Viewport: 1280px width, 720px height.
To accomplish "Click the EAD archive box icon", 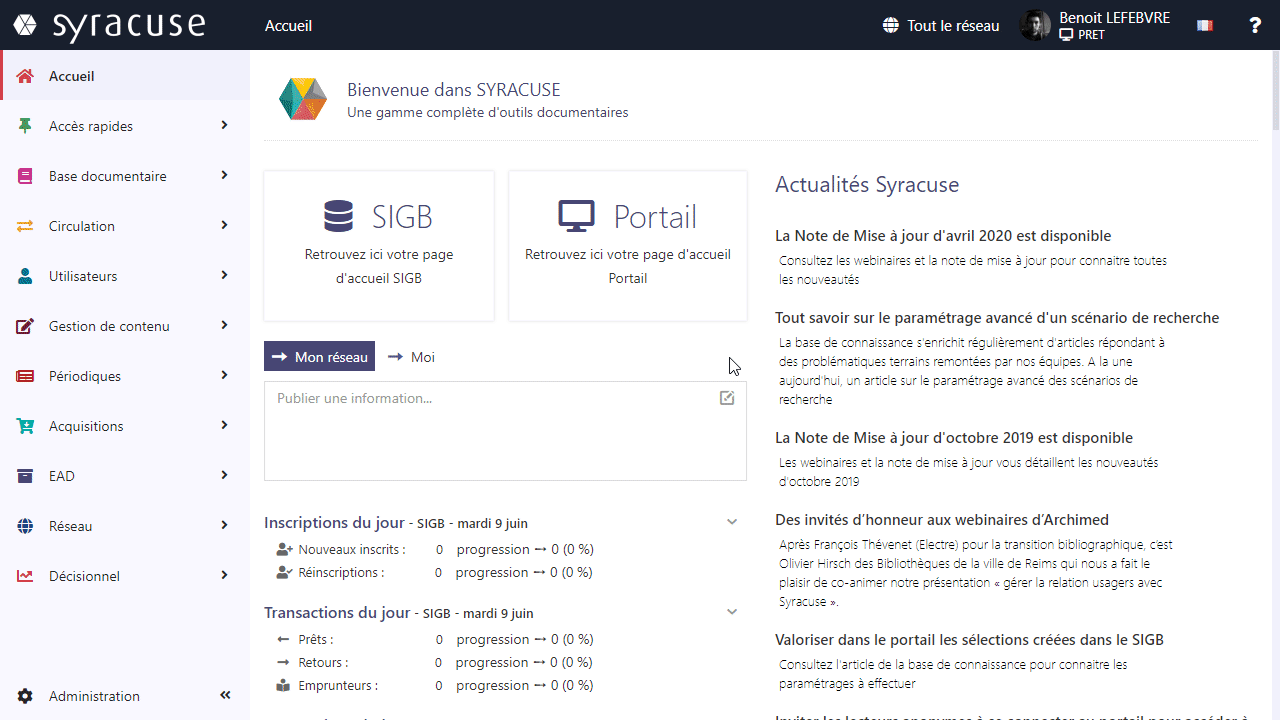I will 26,476.
